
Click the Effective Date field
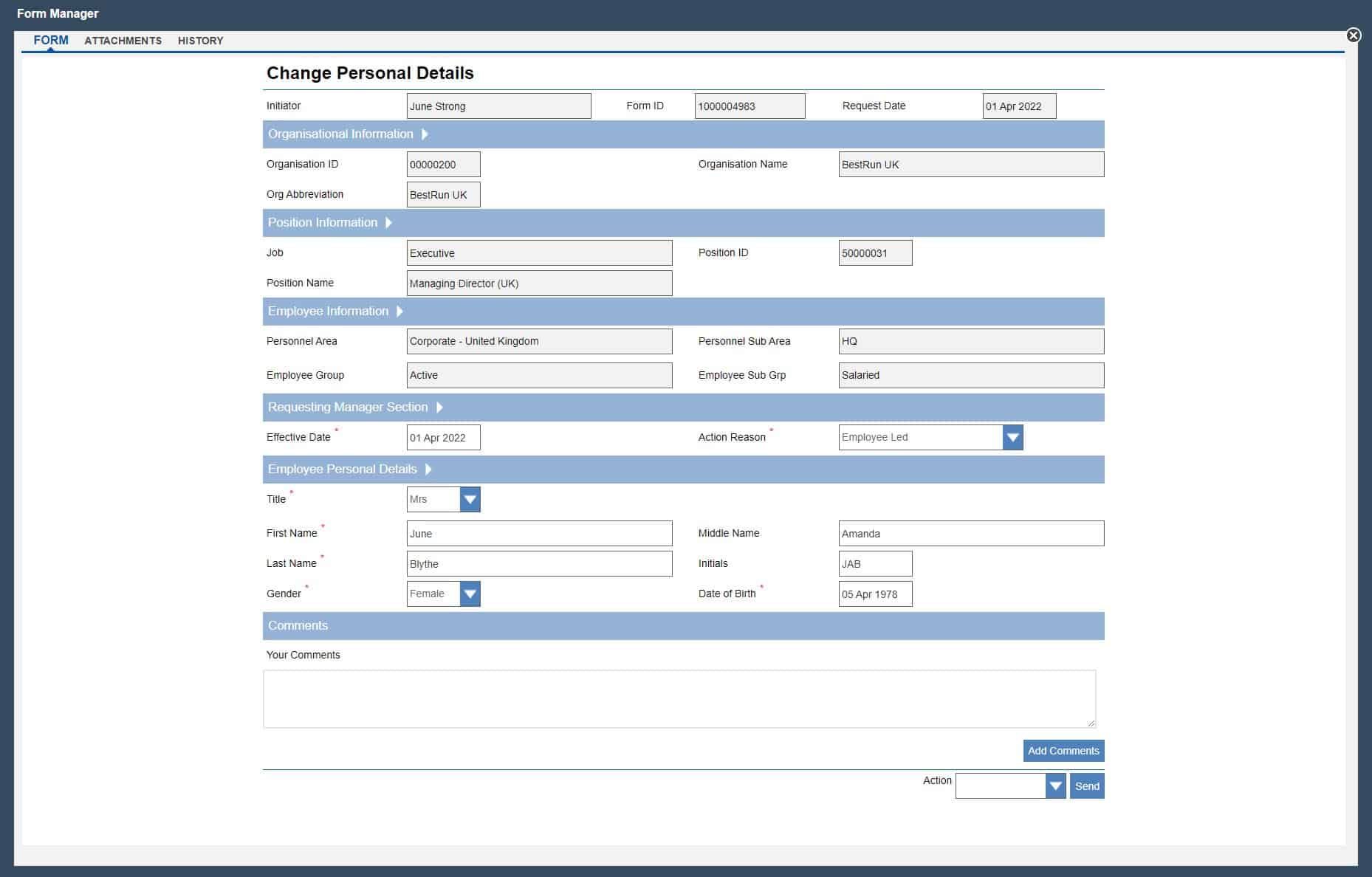(x=443, y=438)
